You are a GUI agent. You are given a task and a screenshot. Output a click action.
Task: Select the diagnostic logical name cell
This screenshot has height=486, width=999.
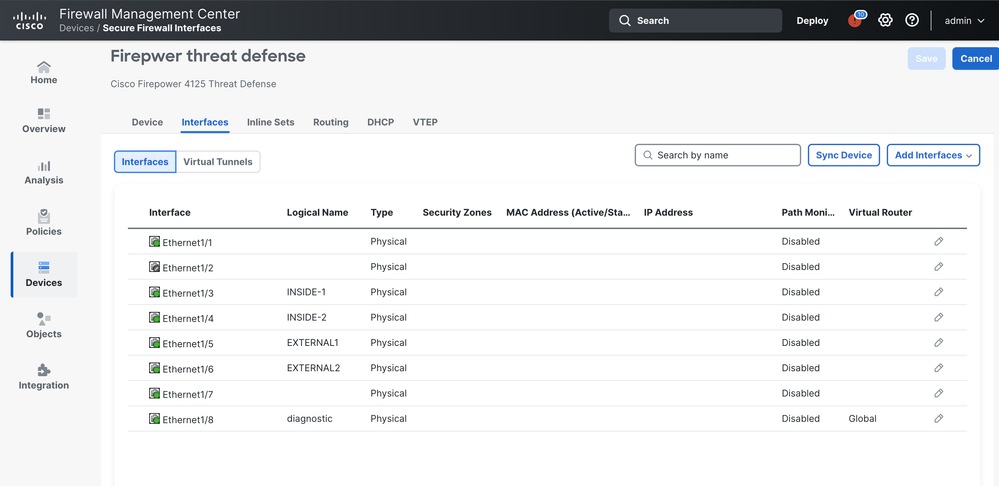tap(310, 418)
